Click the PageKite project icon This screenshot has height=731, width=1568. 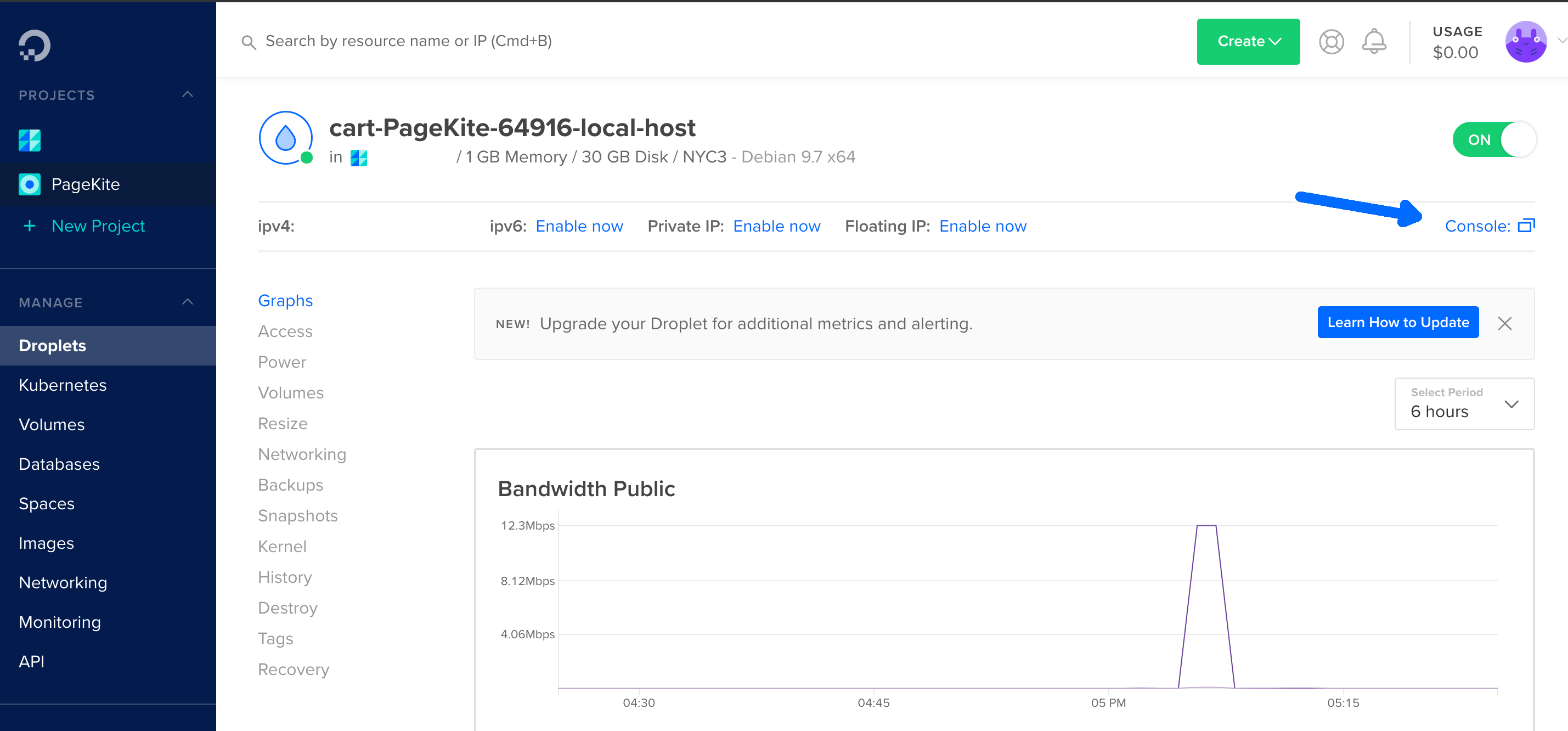pyautogui.click(x=29, y=184)
